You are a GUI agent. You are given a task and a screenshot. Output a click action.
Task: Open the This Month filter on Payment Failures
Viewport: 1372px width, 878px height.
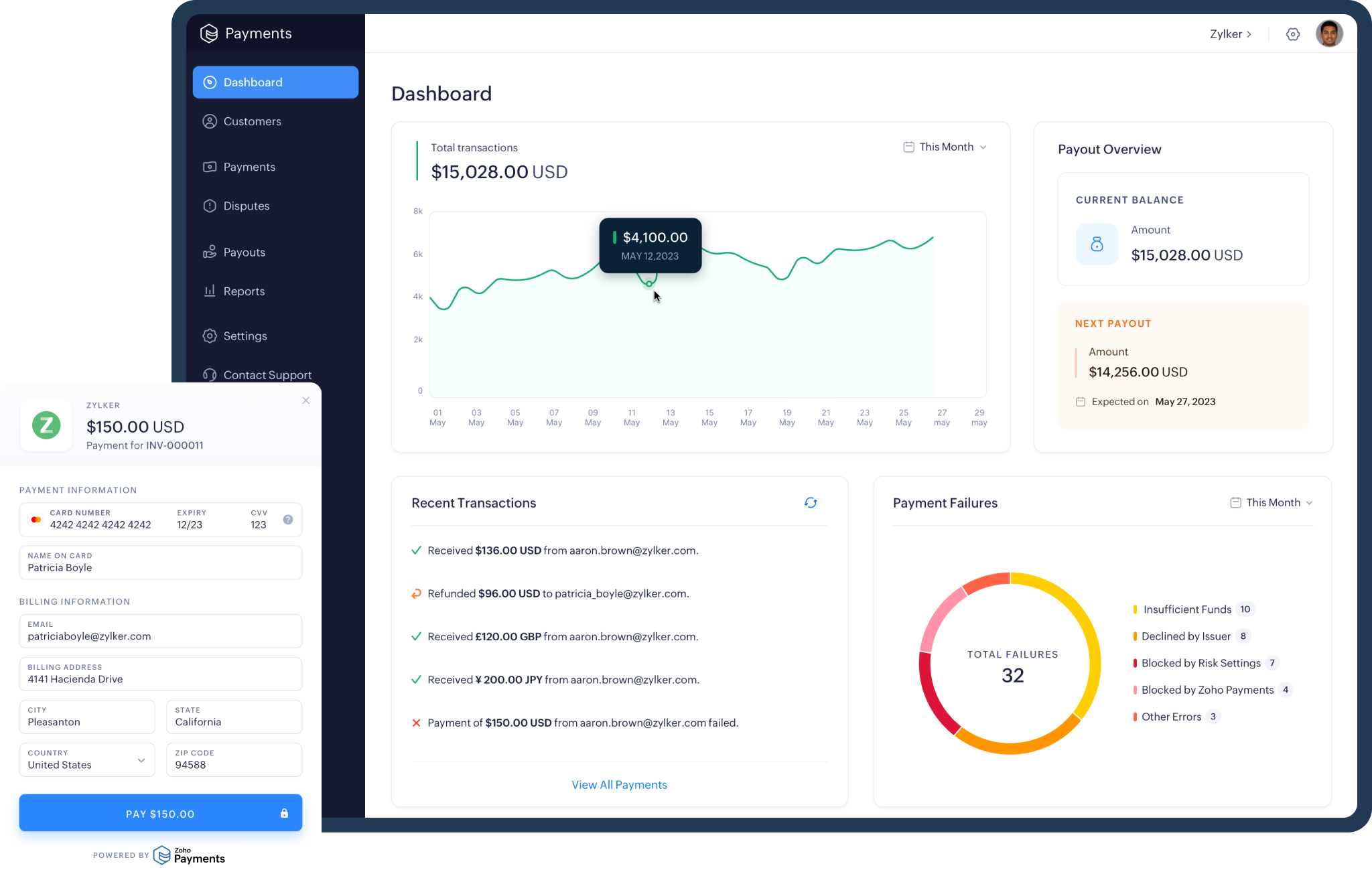click(1271, 502)
